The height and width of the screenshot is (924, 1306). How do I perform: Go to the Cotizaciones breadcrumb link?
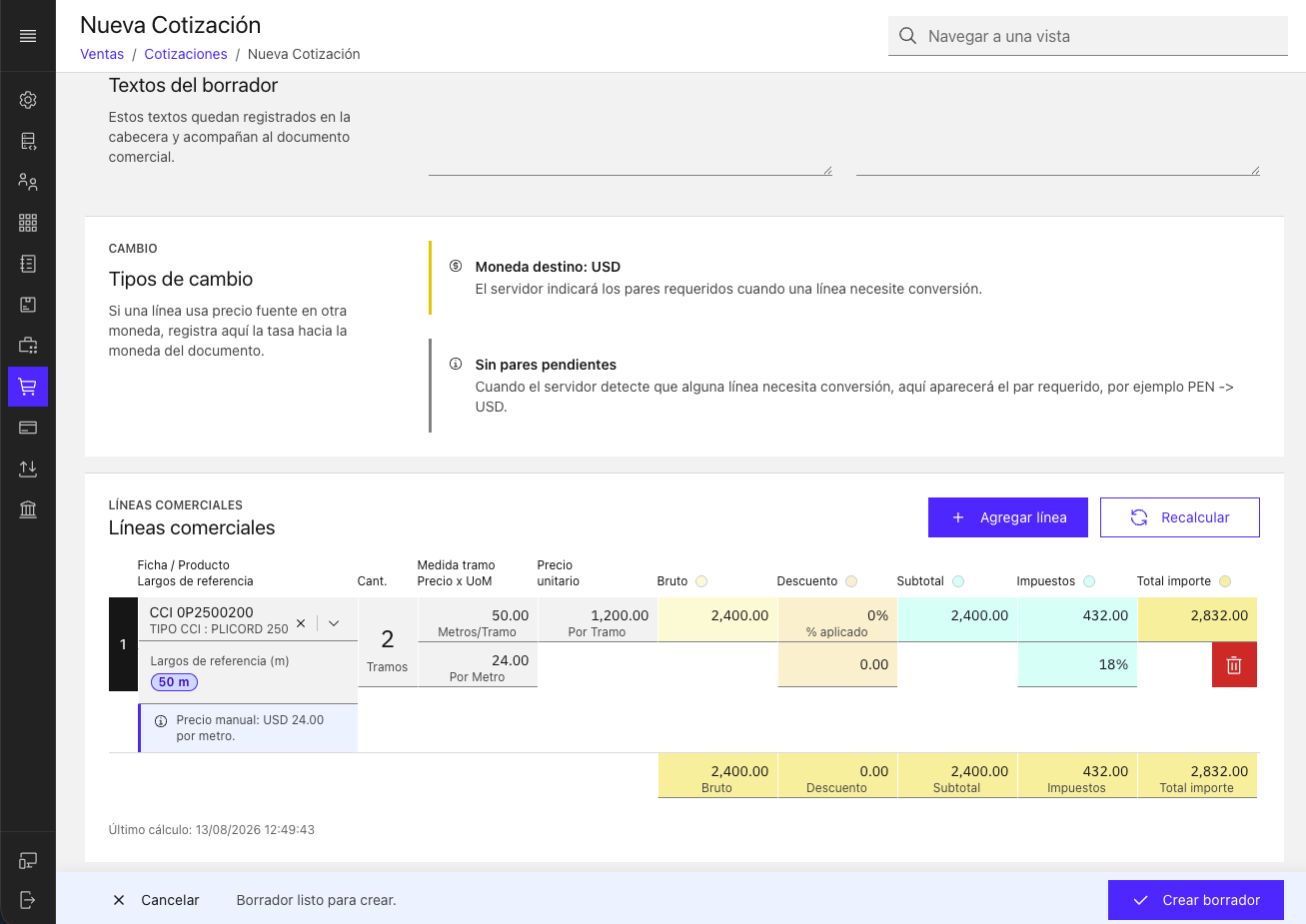tap(186, 54)
